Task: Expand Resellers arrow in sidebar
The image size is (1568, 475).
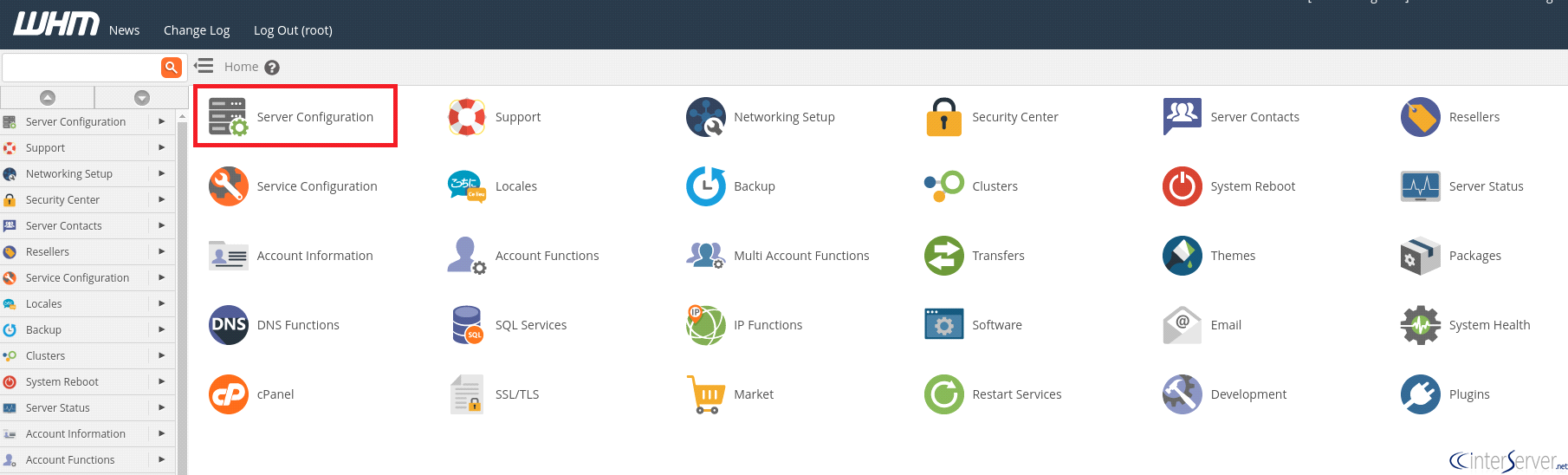Action: coord(161,251)
